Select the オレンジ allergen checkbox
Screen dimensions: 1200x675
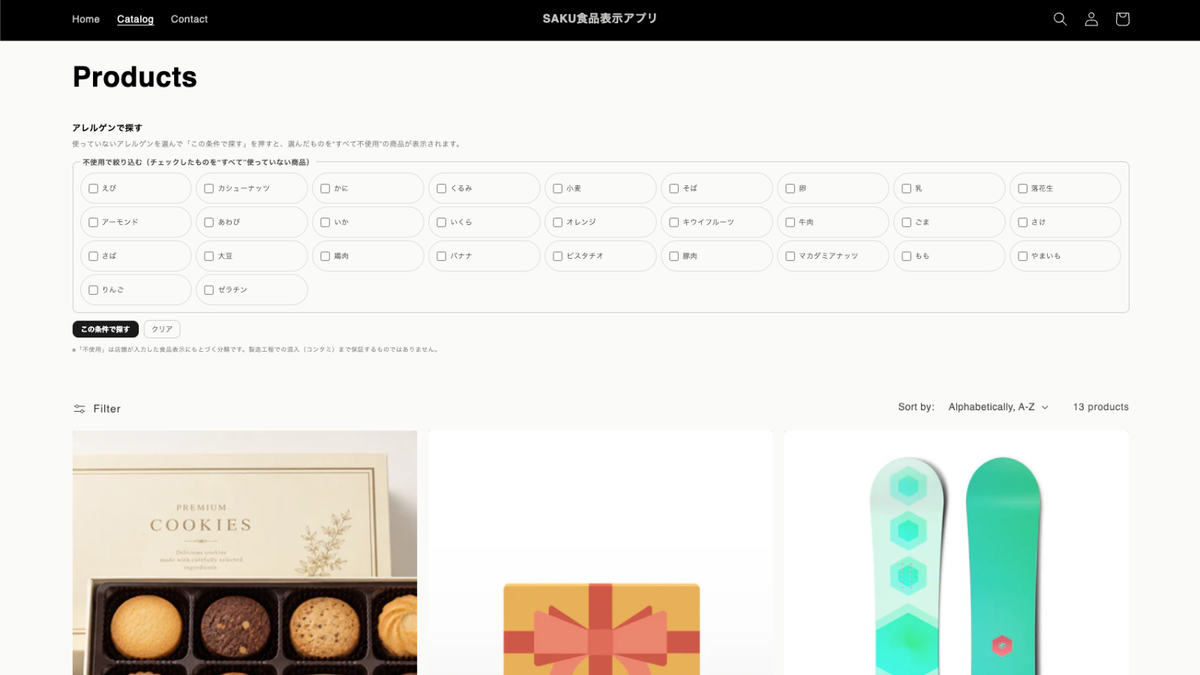pos(557,222)
